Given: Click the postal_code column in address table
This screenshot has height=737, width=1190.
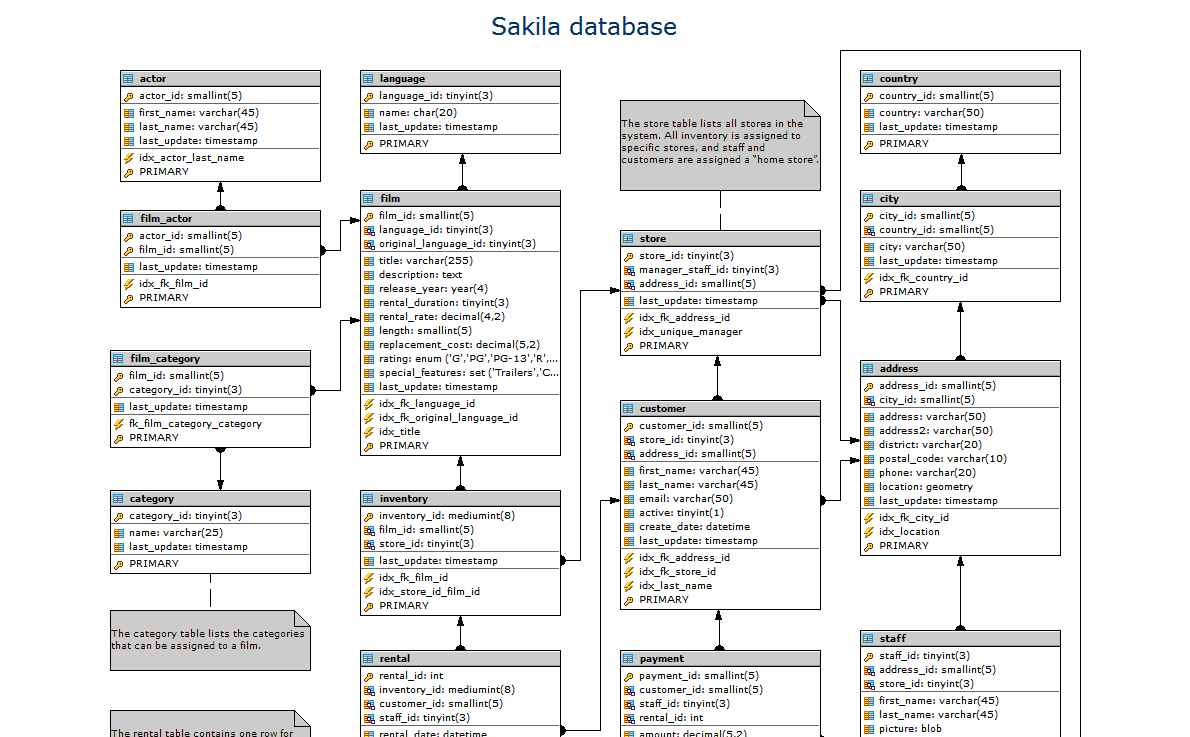Looking at the screenshot, I should (x=942, y=459).
